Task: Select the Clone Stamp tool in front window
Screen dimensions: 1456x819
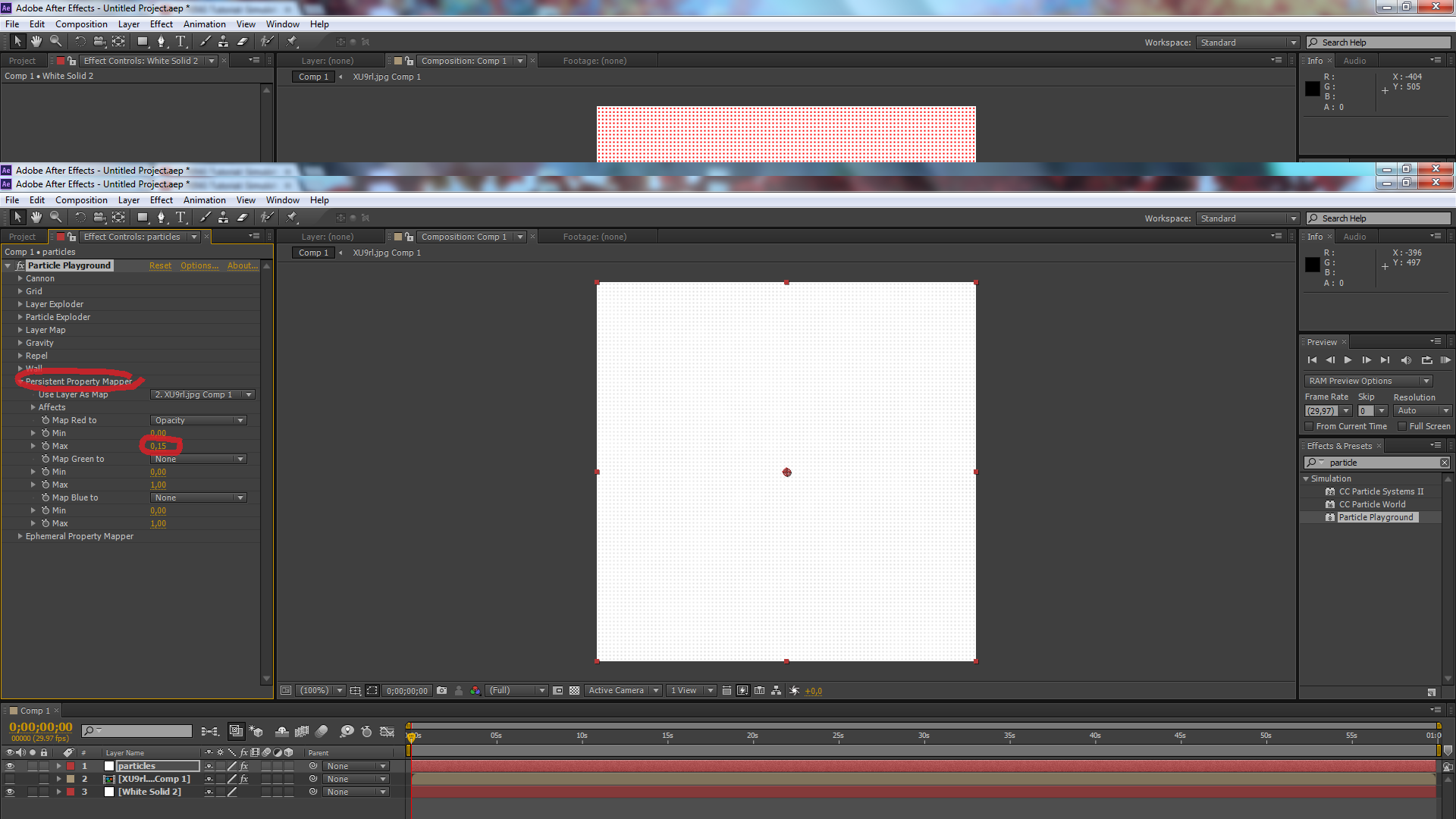Action: (223, 218)
